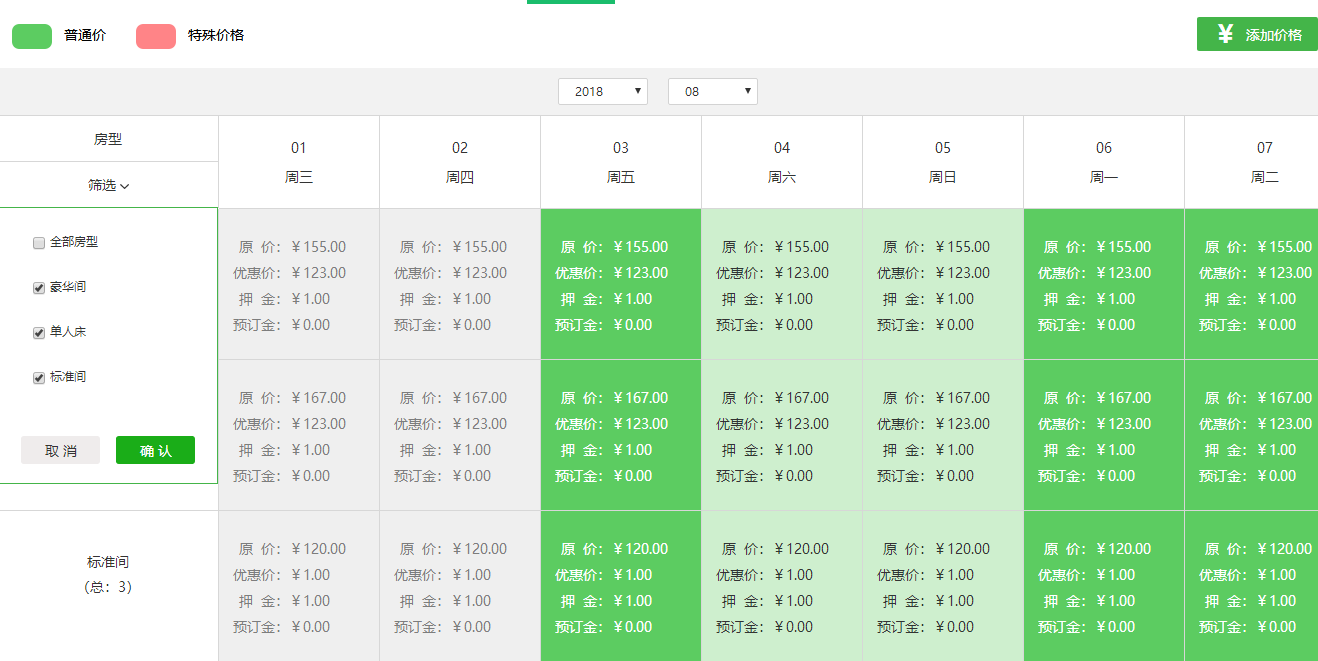Toggle the 单人床 checkbox
This screenshot has height=661, width=1318.
coord(39,333)
